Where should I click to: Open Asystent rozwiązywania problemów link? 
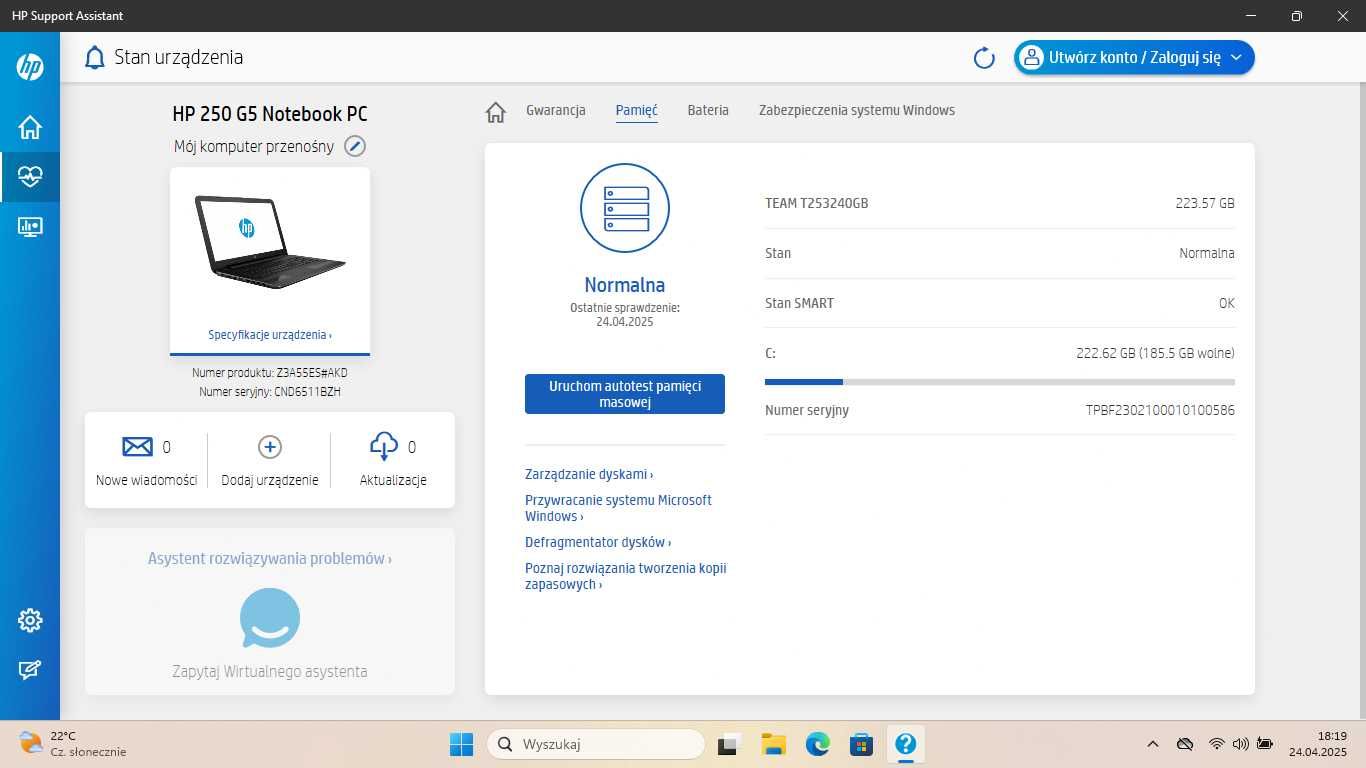tap(270, 559)
